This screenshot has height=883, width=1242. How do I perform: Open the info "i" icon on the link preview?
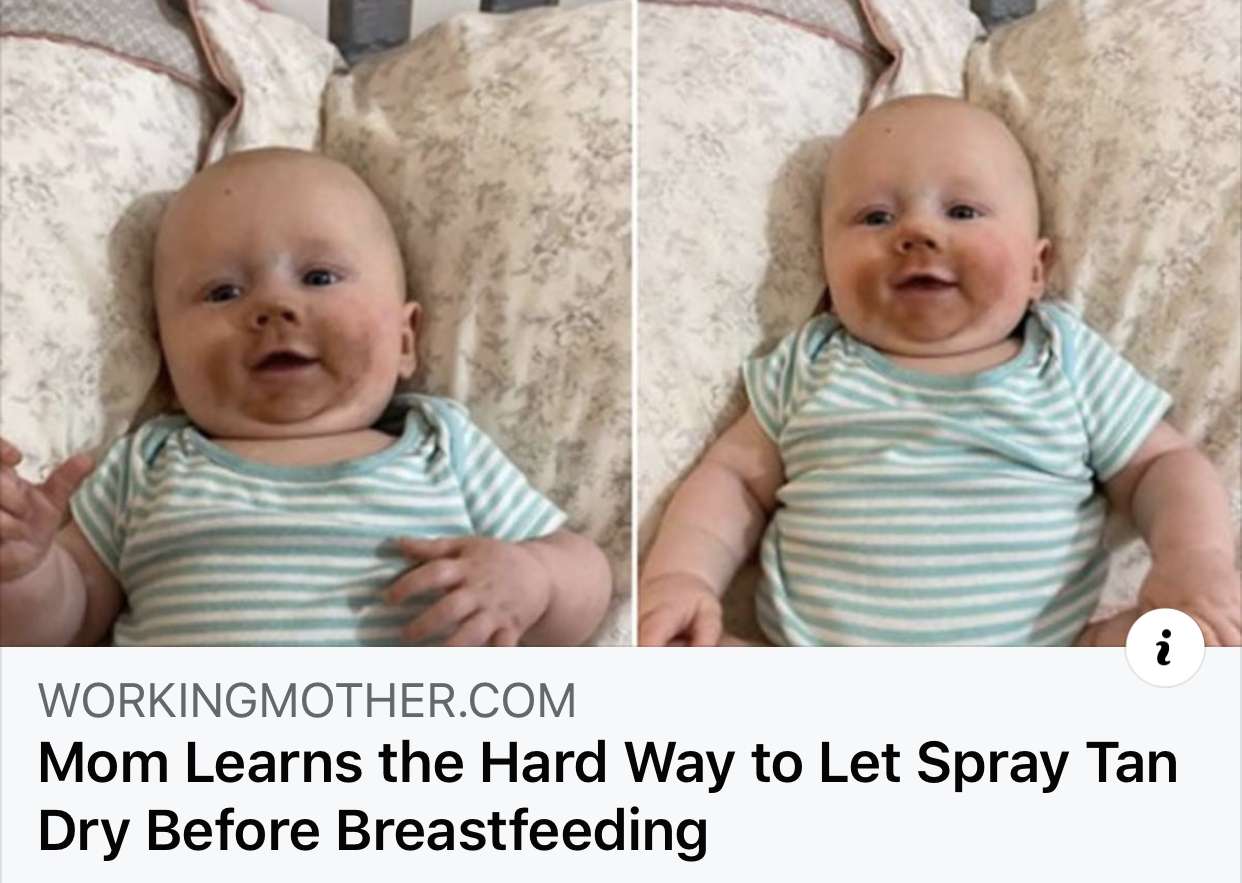pos(1165,647)
